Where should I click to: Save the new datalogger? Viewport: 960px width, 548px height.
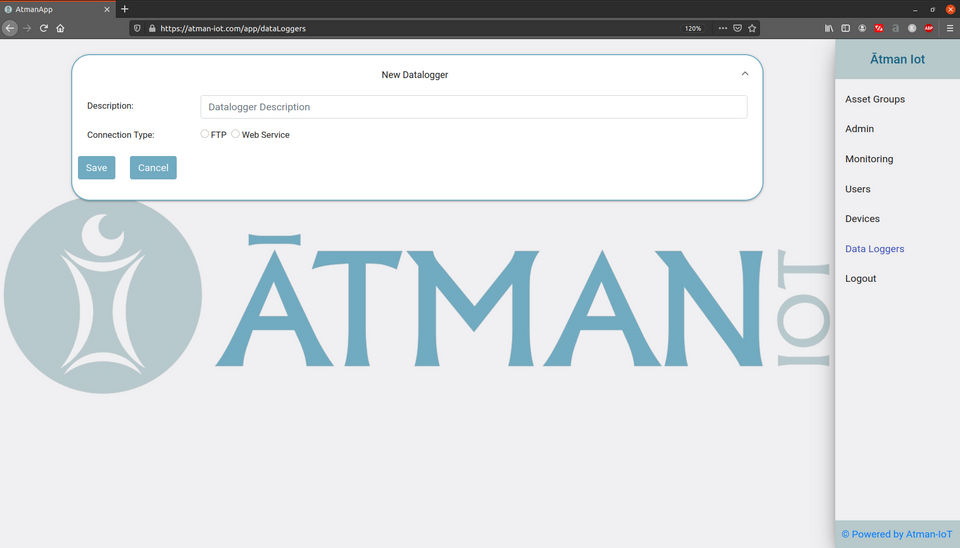click(x=96, y=168)
